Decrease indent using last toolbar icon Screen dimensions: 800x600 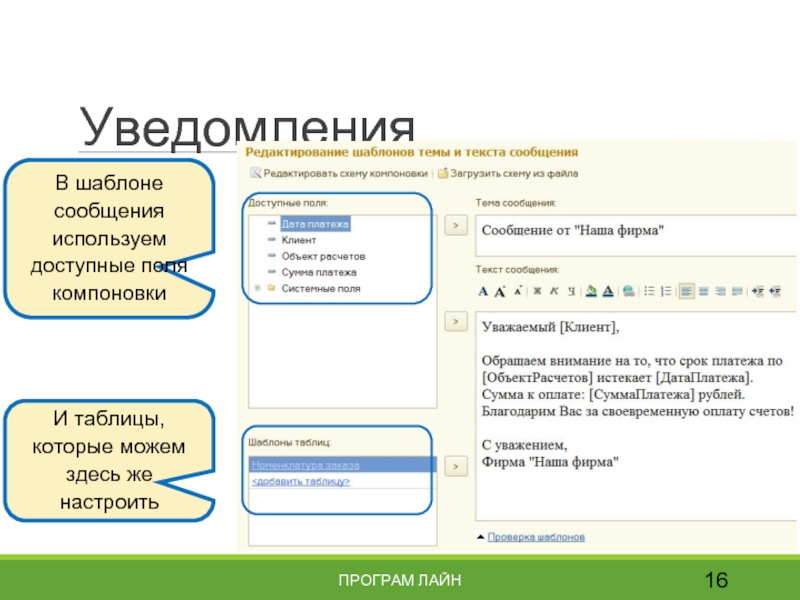point(774,291)
